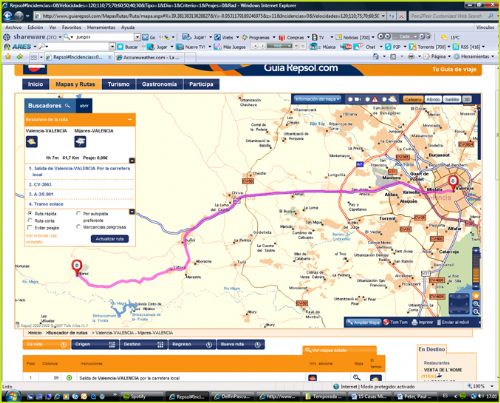Open the Turismo site tab
Viewport: 500px width, 403px height.
(119, 84)
